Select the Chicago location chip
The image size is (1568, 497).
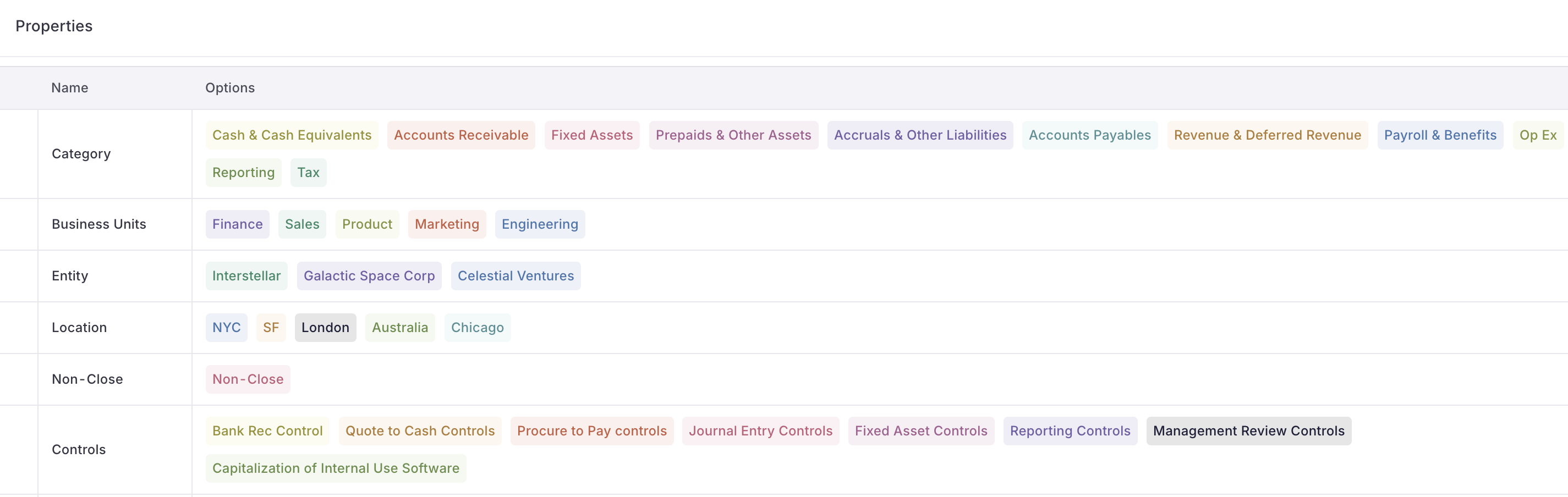(477, 327)
